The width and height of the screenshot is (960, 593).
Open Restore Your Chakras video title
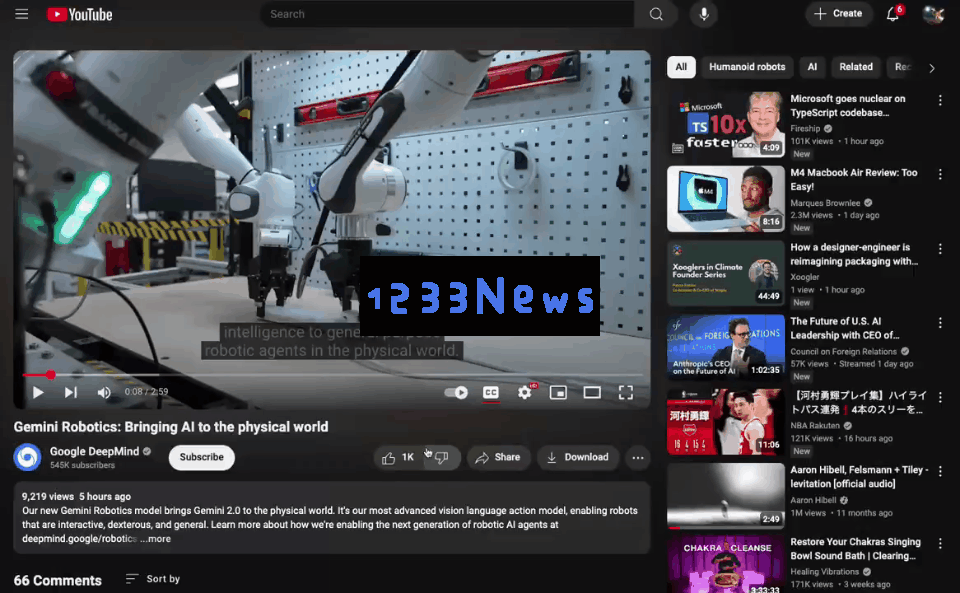click(x=855, y=549)
